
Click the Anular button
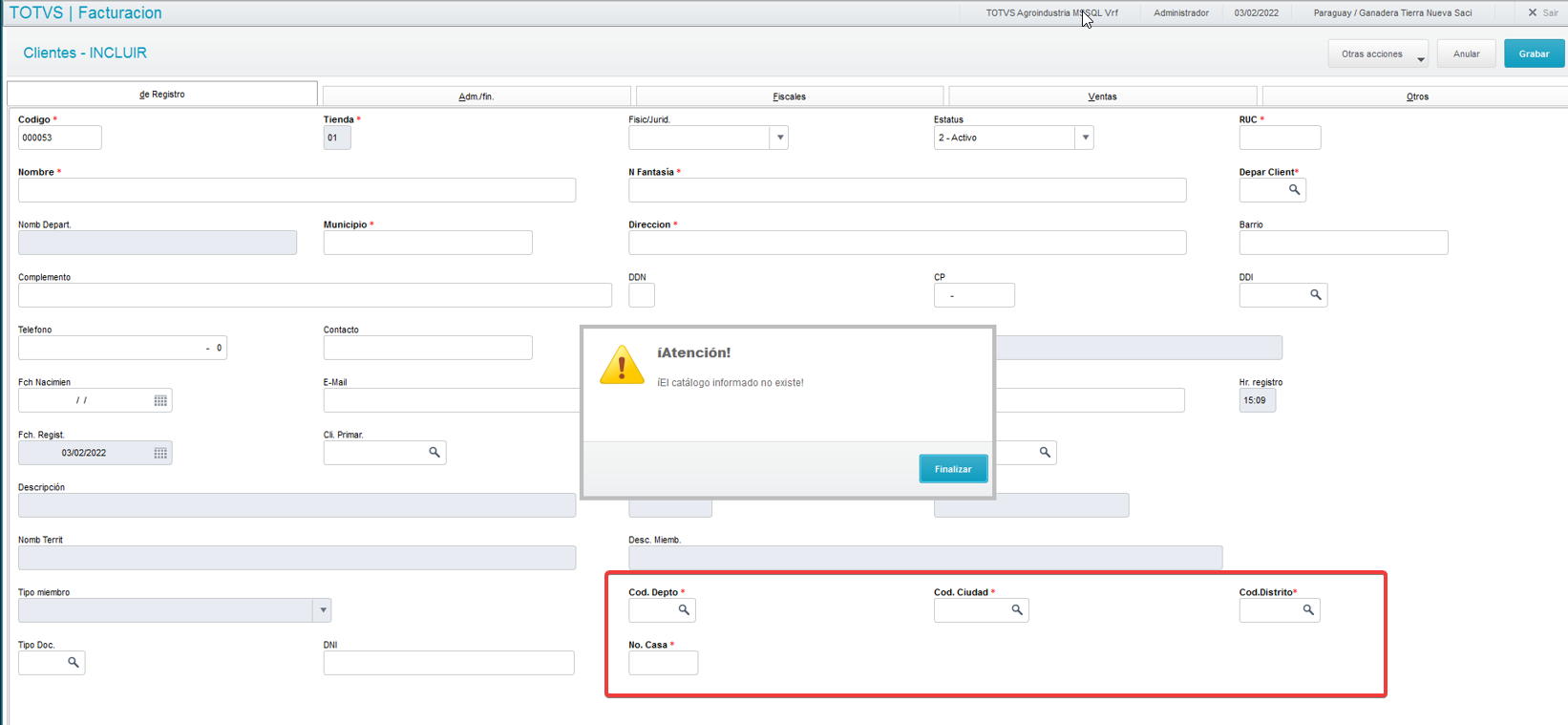[1467, 53]
